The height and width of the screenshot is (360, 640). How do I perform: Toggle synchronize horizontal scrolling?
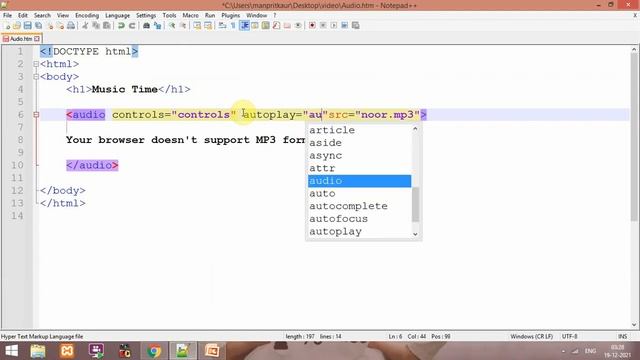click(x=208, y=25)
